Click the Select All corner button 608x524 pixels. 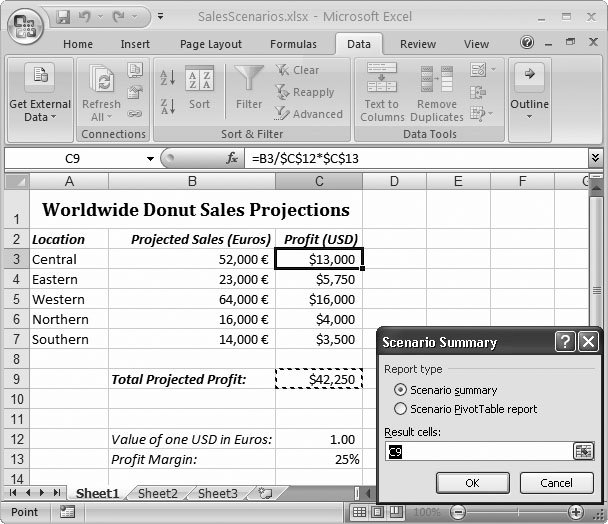pos(17,181)
